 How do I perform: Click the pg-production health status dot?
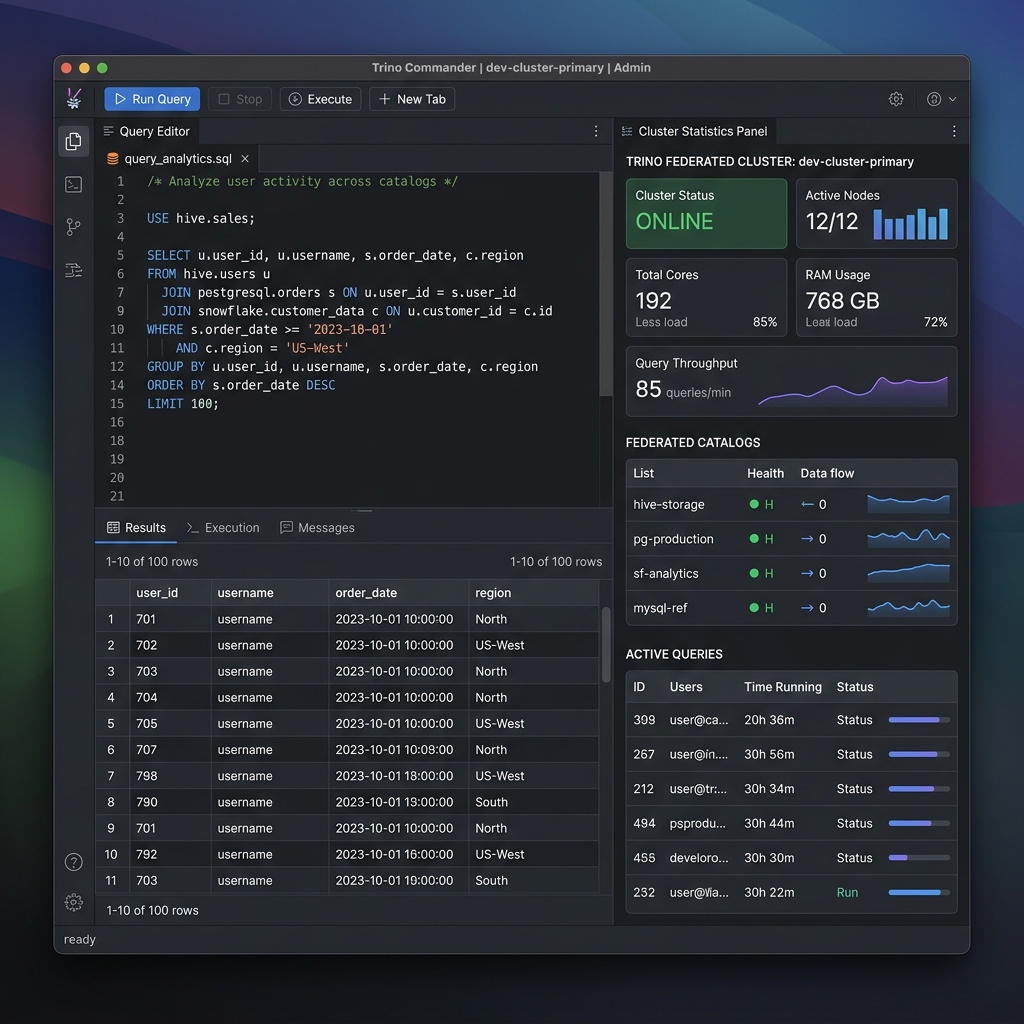[754, 539]
